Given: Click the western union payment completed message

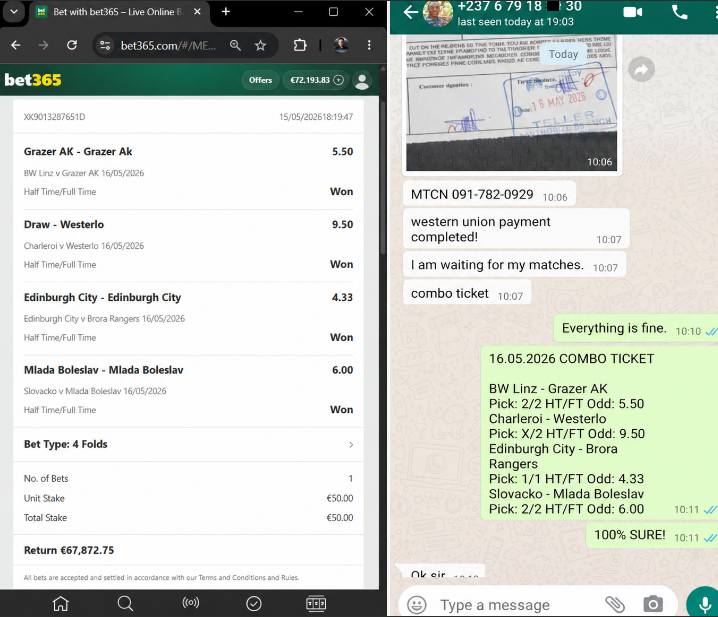Looking at the screenshot, I should point(516,229).
